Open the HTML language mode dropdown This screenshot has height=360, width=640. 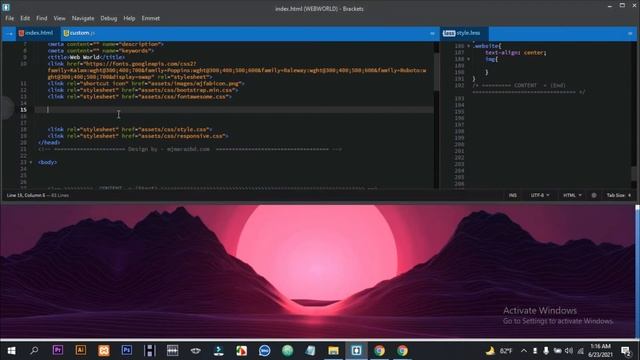pyautogui.click(x=572, y=196)
